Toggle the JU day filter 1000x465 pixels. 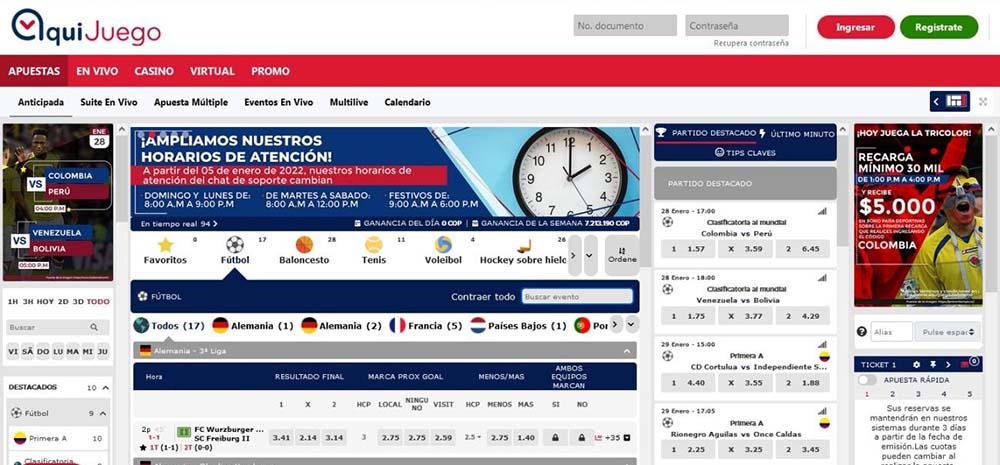click(103, 351)
